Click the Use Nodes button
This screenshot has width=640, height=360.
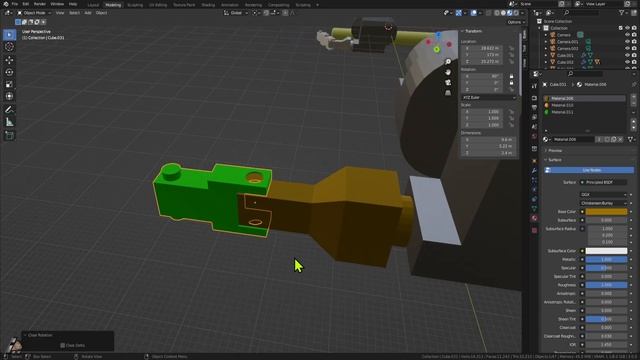[x=589, y=170]
